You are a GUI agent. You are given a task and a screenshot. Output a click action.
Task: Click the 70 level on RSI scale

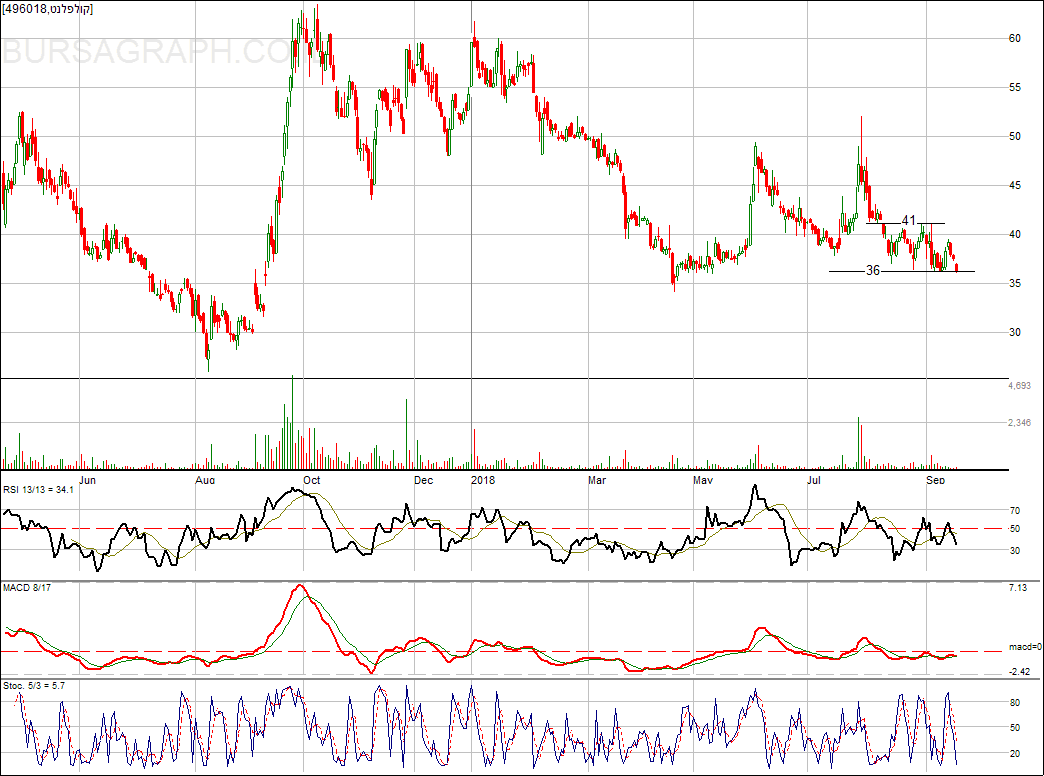(x=1015, y=510)
